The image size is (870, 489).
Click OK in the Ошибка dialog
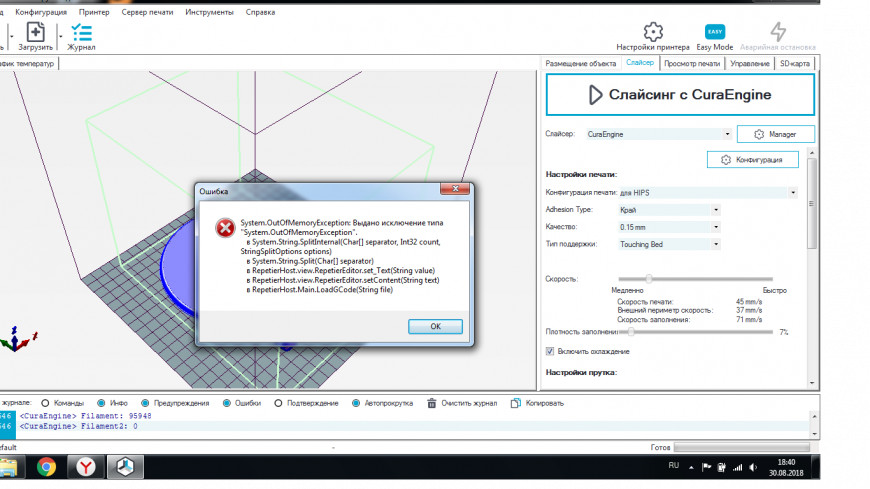(436, 326)
